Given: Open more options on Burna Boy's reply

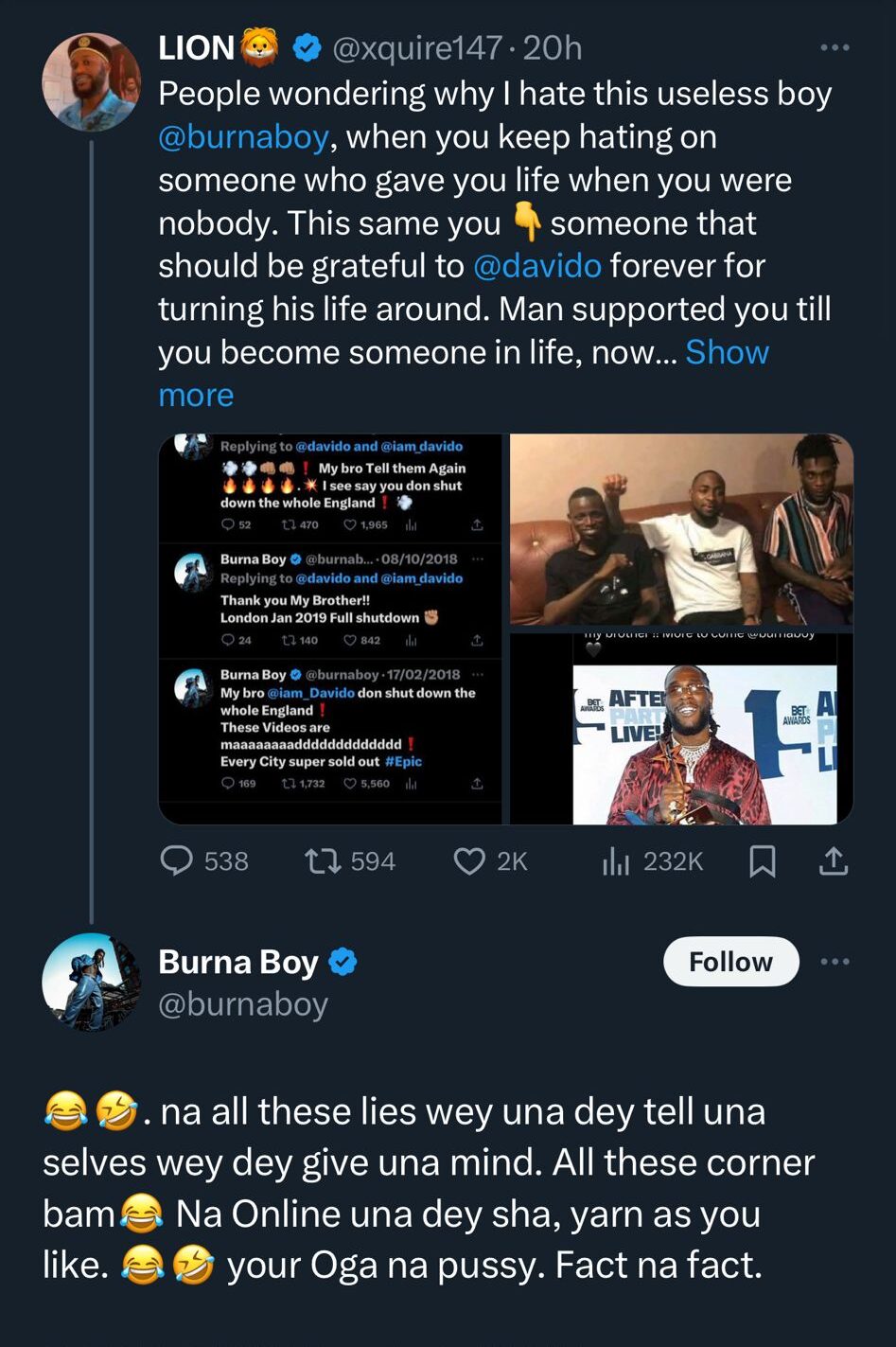Looking at the screenshot, I should click(x=835, y=962).
